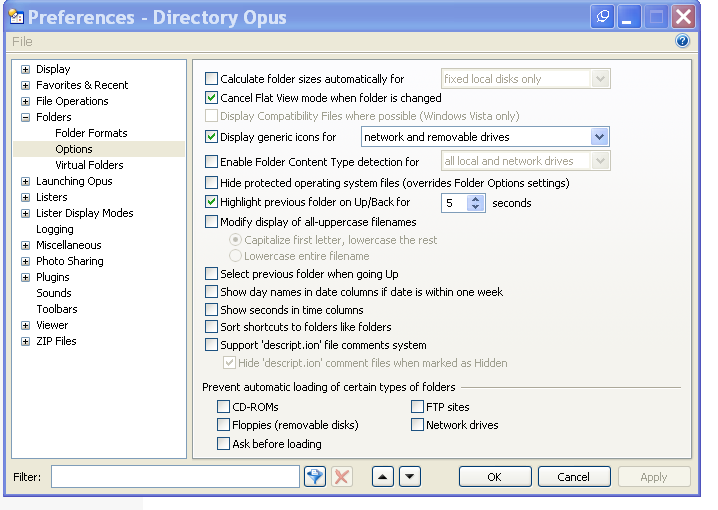This screenshot has width=718, height=510.
Task: Click the Listers tree label
Action: (52, 197)
